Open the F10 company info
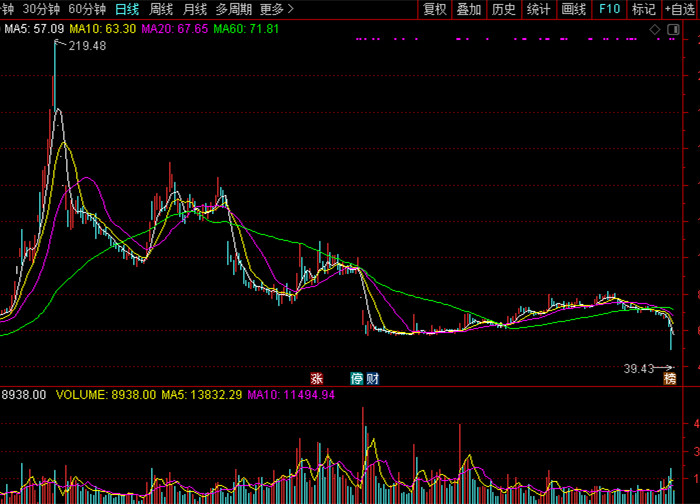Screen dimensions: 700x504 click(x=609, y=9)
